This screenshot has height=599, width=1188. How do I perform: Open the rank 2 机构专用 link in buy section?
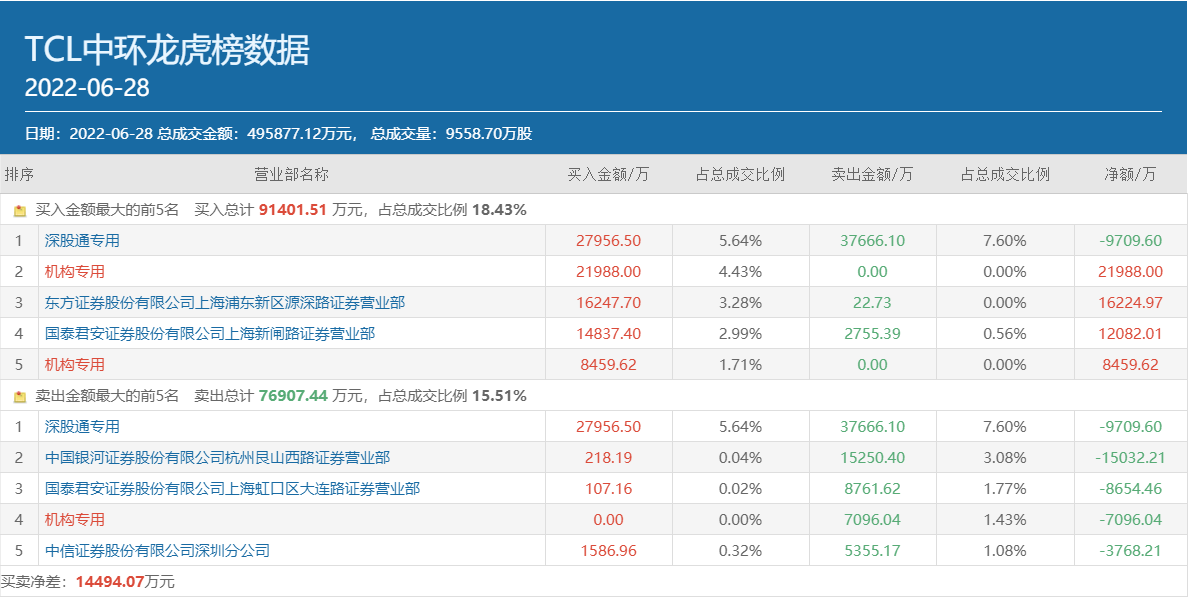pyautogui.click(x=75, y=272)
